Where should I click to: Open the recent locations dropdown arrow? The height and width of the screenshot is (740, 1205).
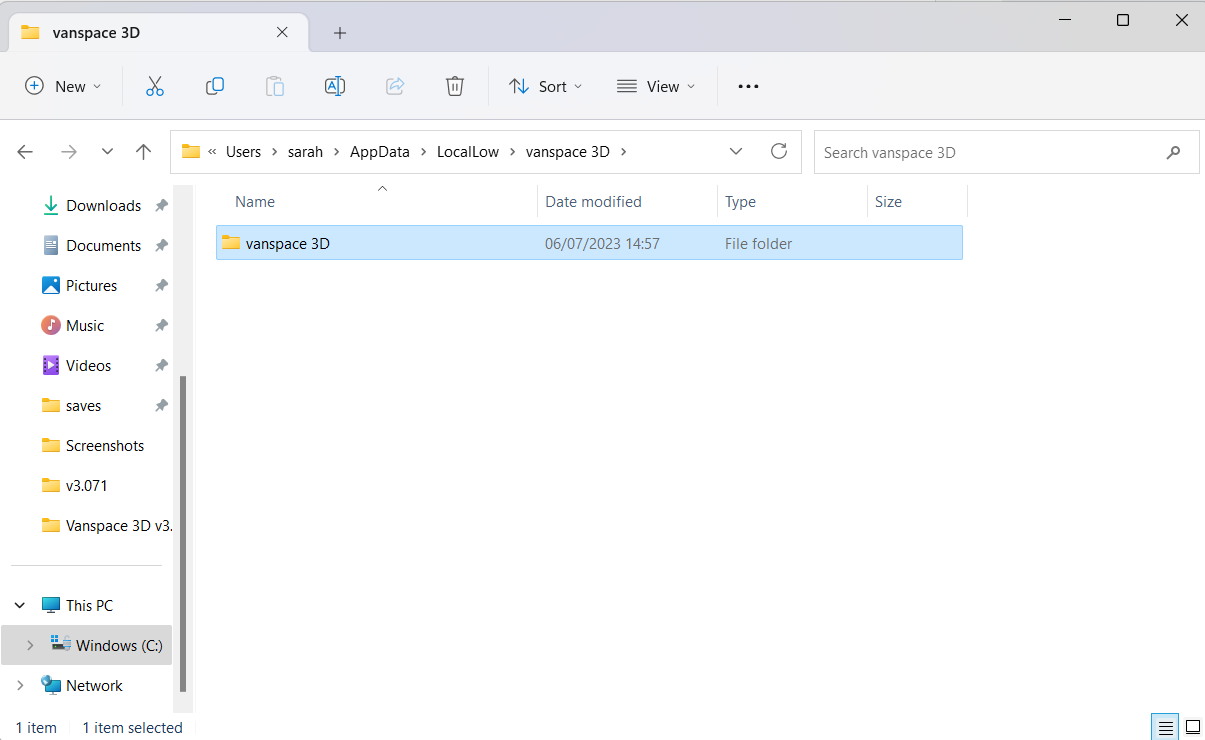coord(107,152)
